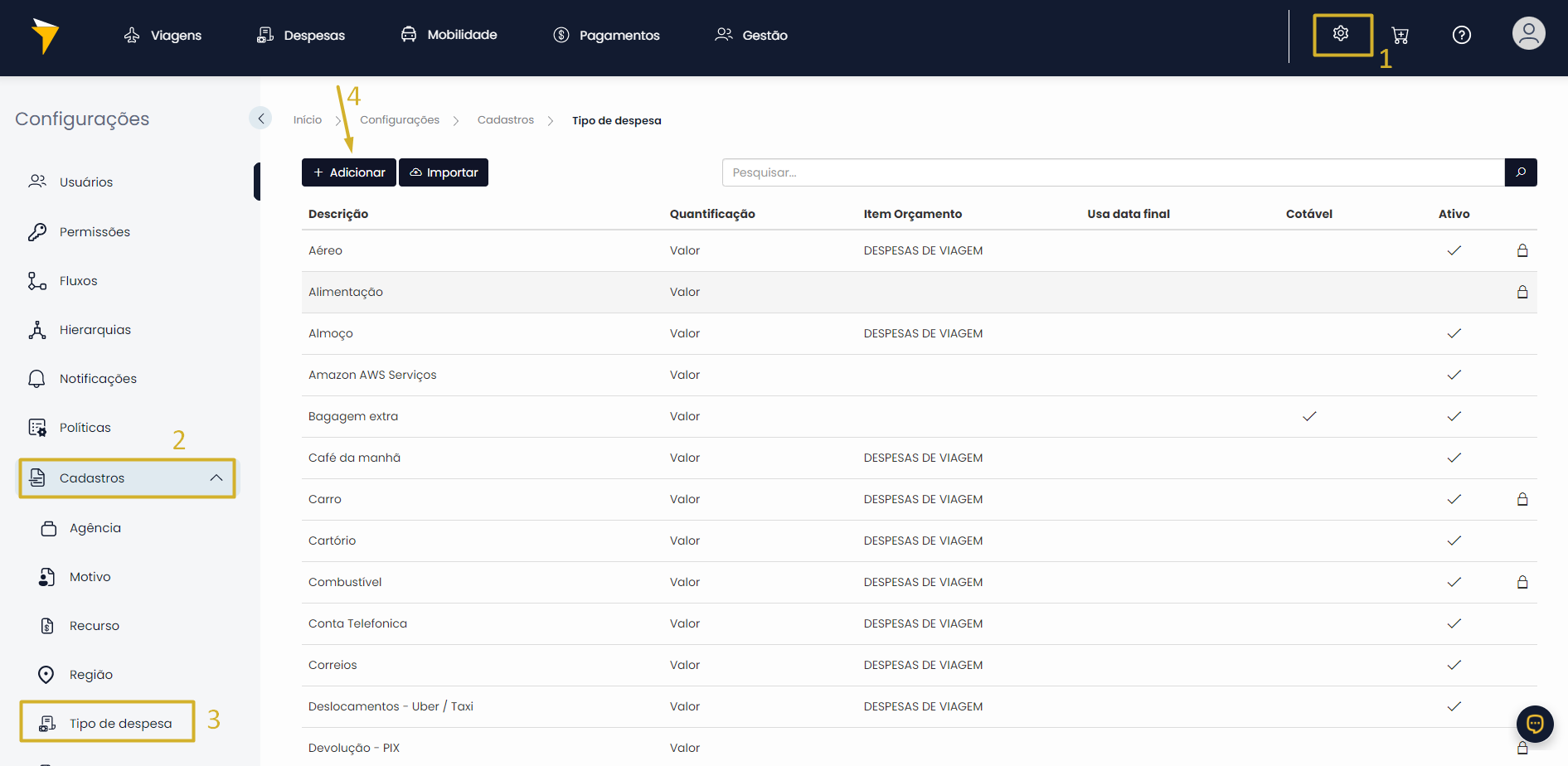Viewport: 1568px width, 766px height.
Task: Click the Recurso document icon
Action: 47,626
